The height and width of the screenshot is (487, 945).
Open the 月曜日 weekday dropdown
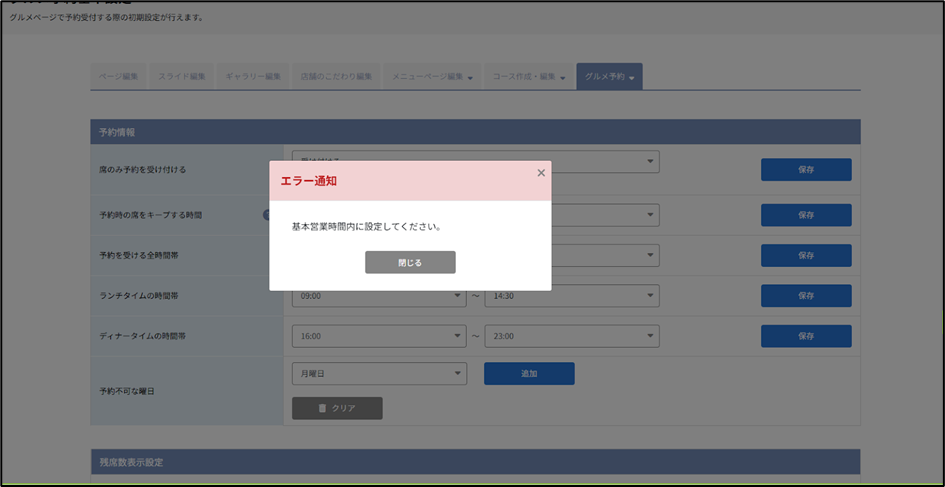click(379, 373)
